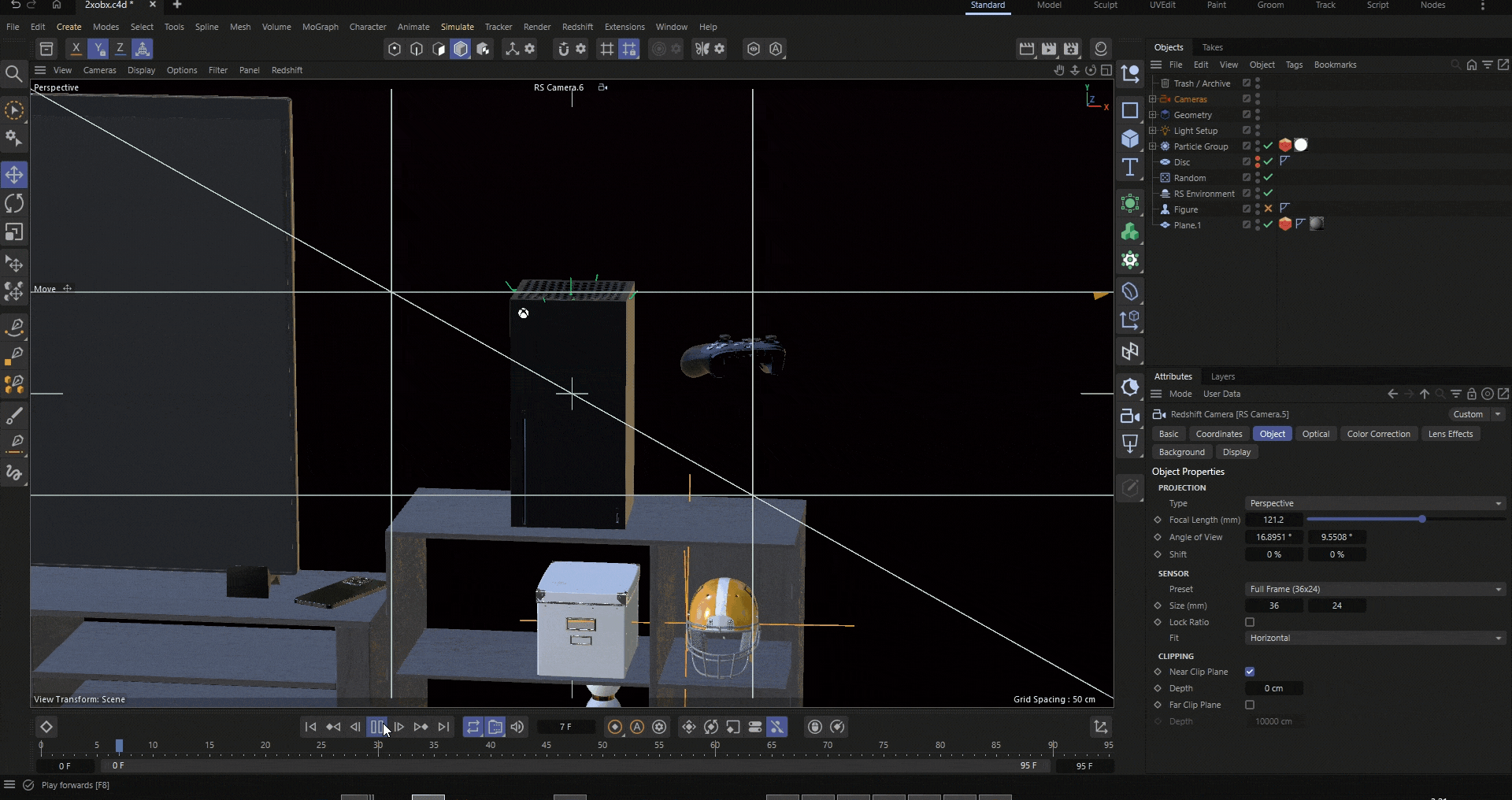Open the sensor Preset dropdown

(x=1375, y=589)
